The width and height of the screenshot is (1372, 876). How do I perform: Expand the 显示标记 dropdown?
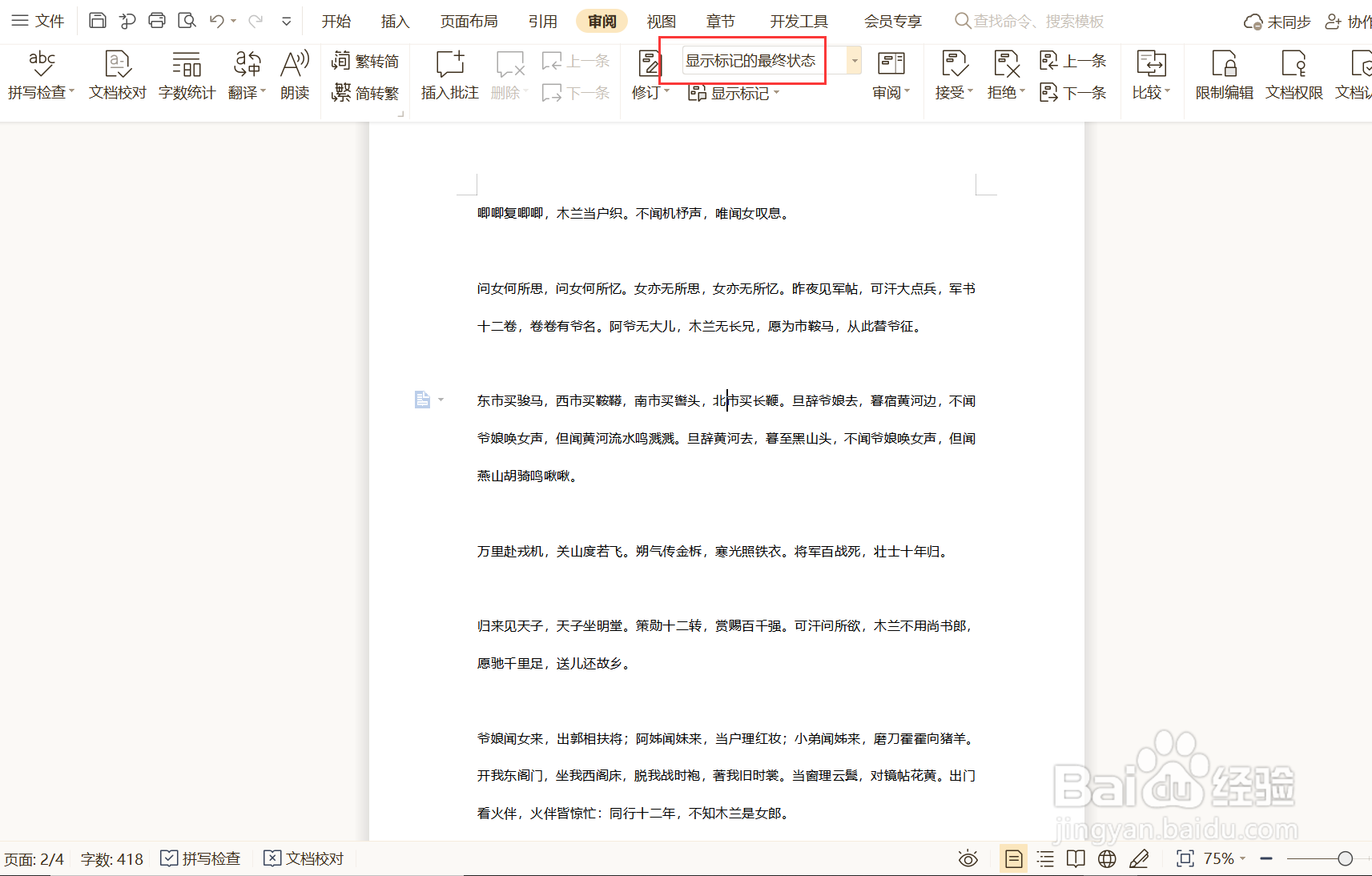tap(733, 93)
